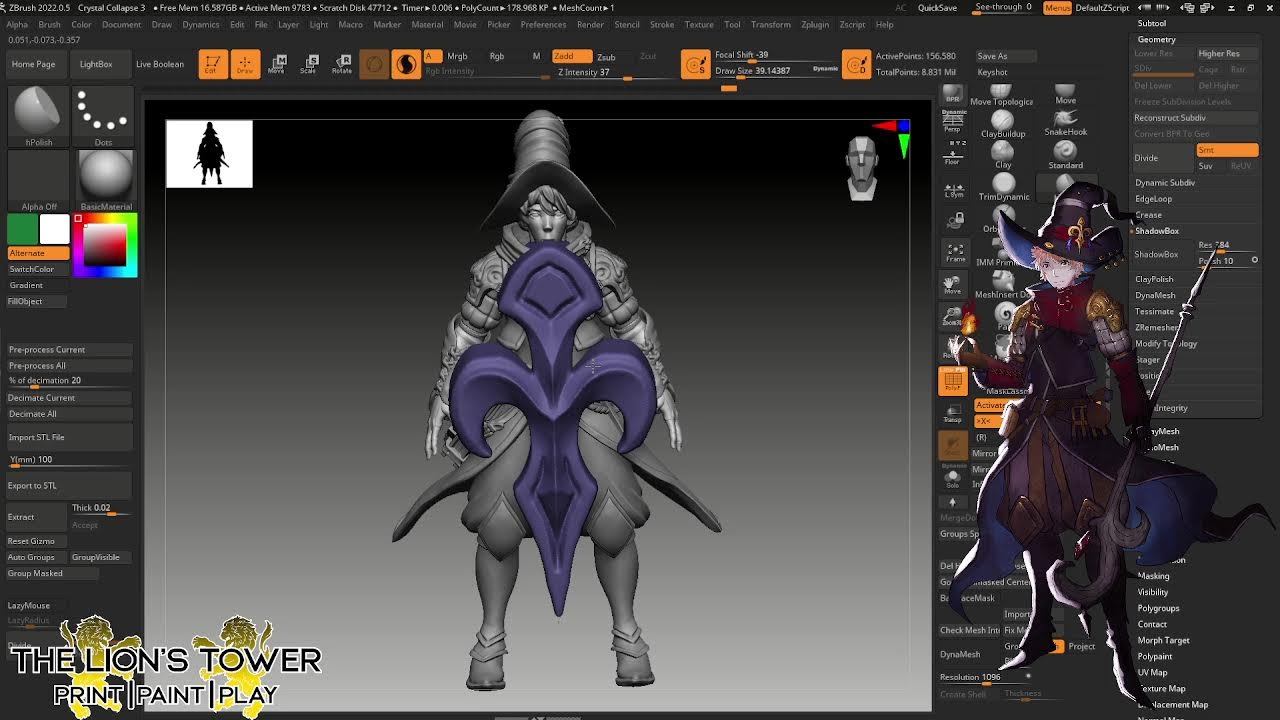The width and height of the screenshot is (1280, 720).
Task: Select the Scale transform tool
Action: pyautogui.click(x=310, y=64)
